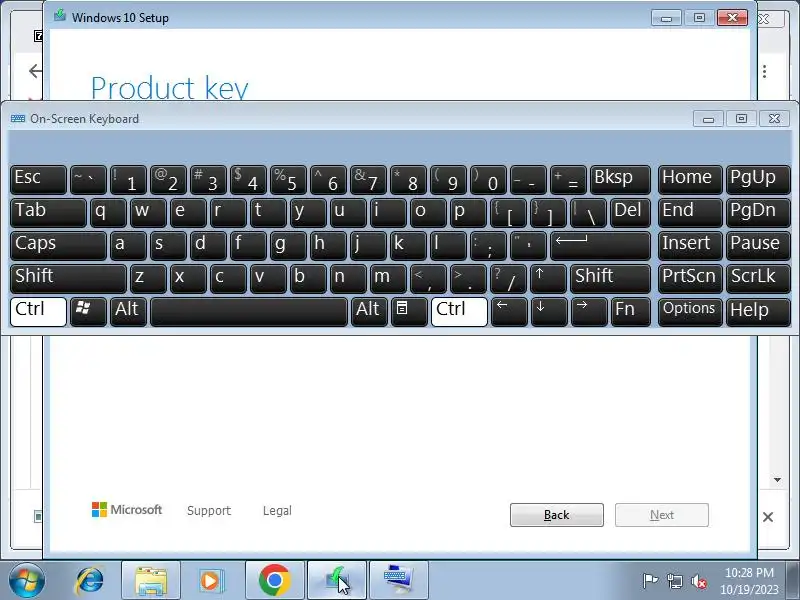The height and width of the screenshot is (600, 800).
Task: Click the up arrow key
Action: click(548, 279)
